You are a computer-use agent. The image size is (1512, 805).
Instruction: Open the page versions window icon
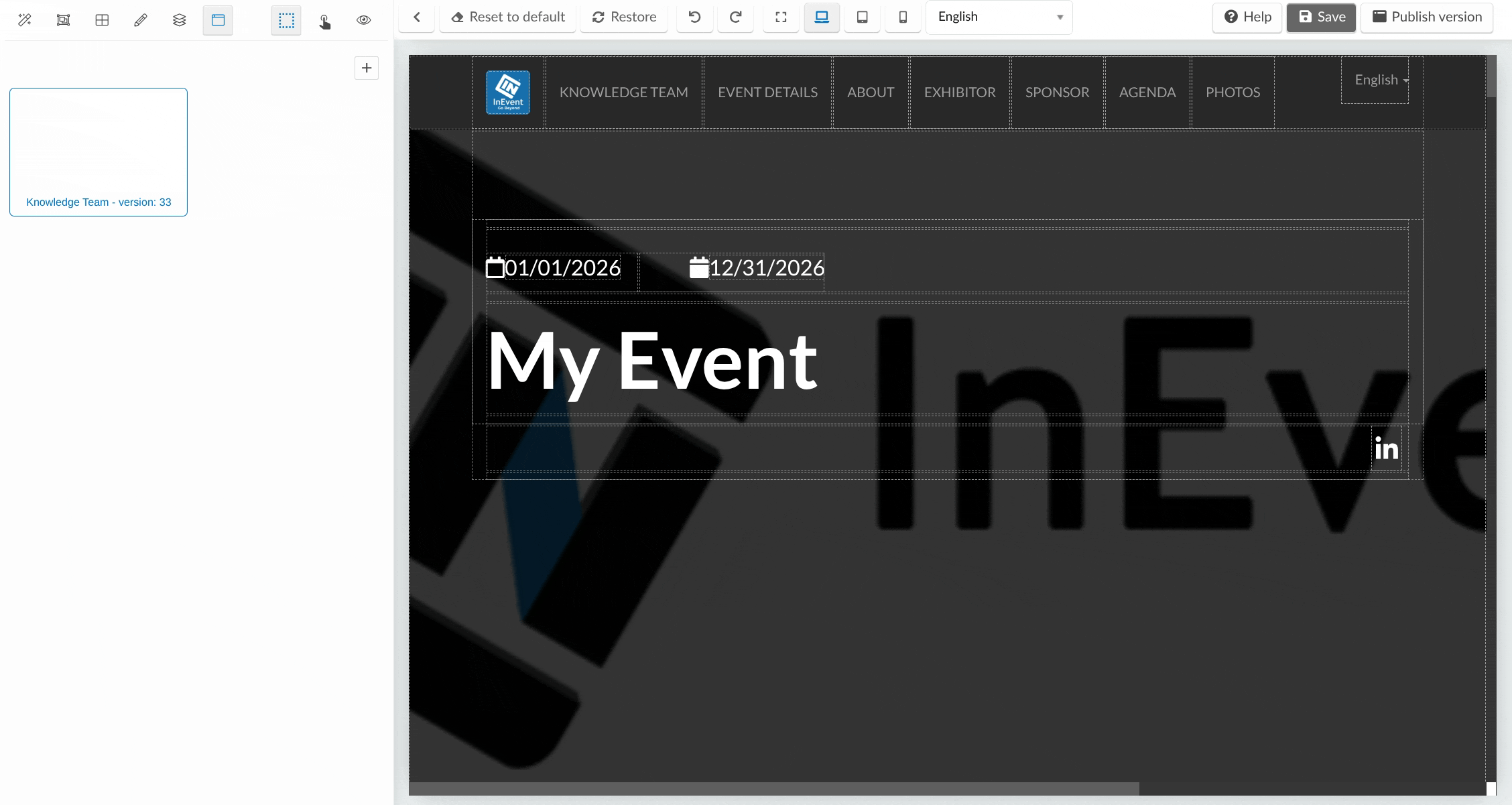coord(218,20)
